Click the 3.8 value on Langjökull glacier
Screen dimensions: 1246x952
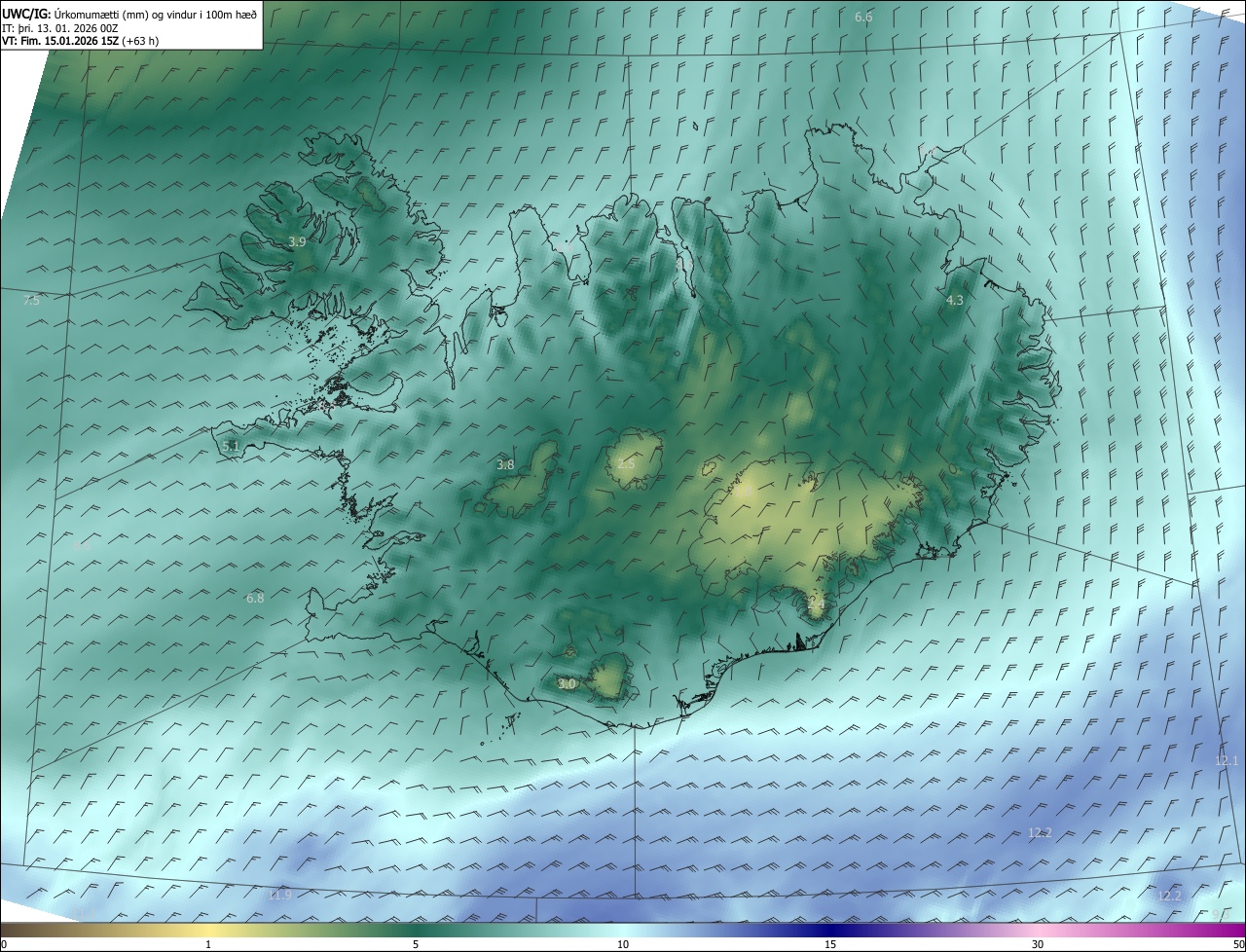click(x=505, y=465)
